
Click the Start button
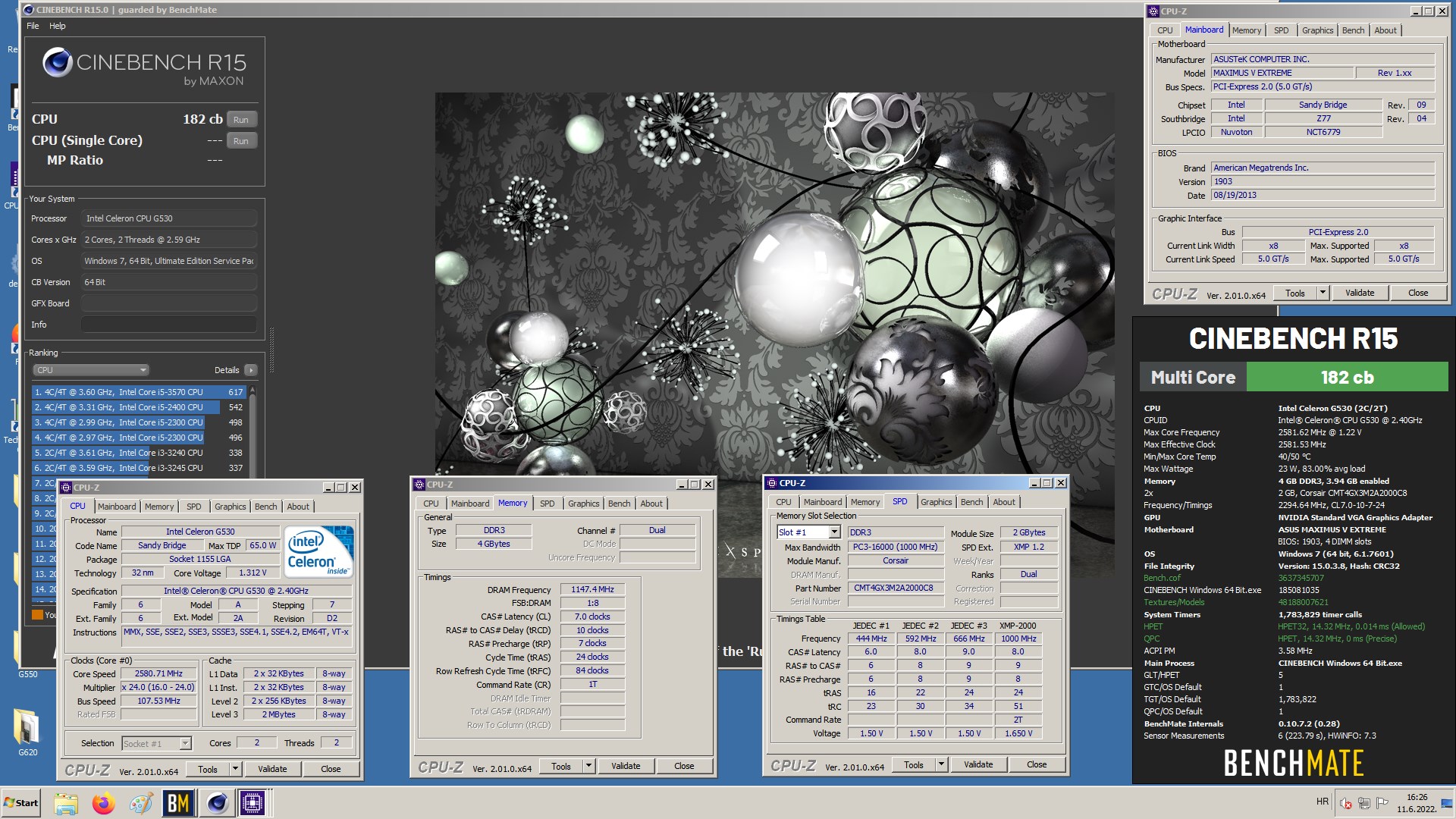21,803
